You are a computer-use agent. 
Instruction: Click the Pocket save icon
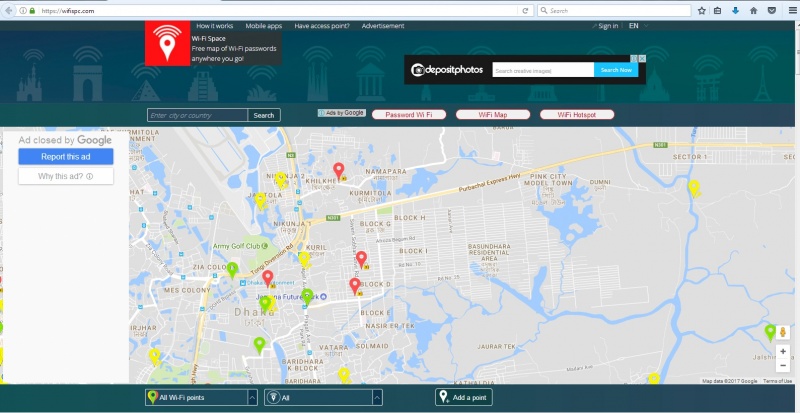772,11
